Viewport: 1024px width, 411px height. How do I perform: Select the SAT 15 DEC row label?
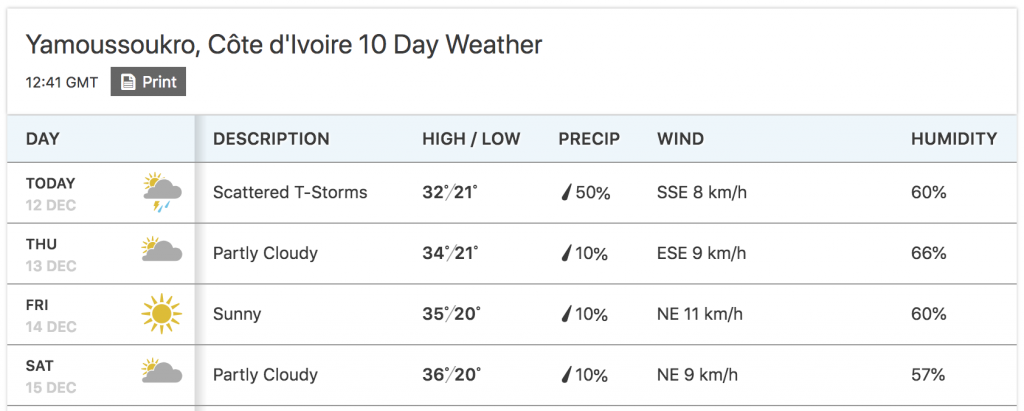51,376
